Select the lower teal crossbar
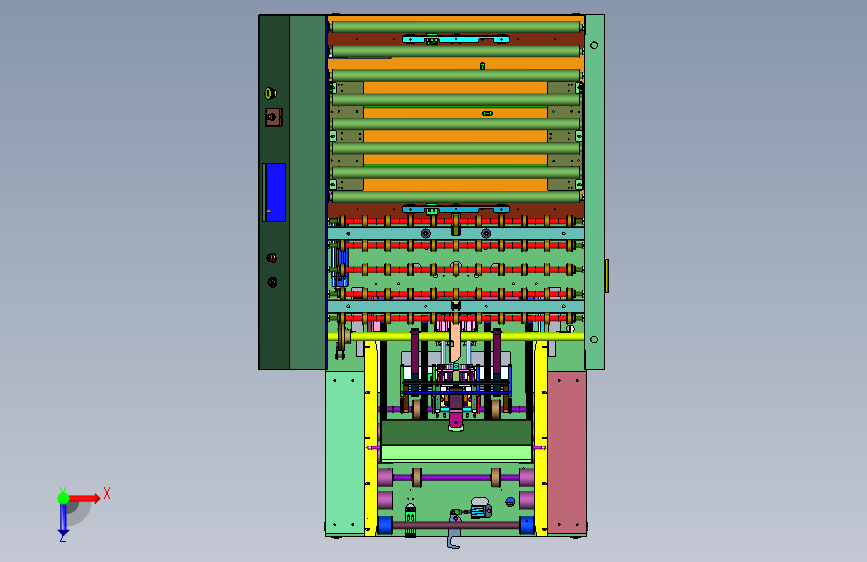The height and width of the screenshot is (562, 867). point(456,306)
